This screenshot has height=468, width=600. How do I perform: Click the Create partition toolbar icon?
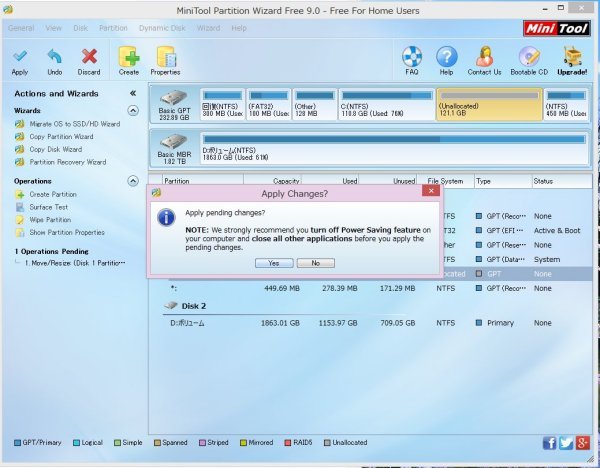pyautogui.click(x=129, y=57)
